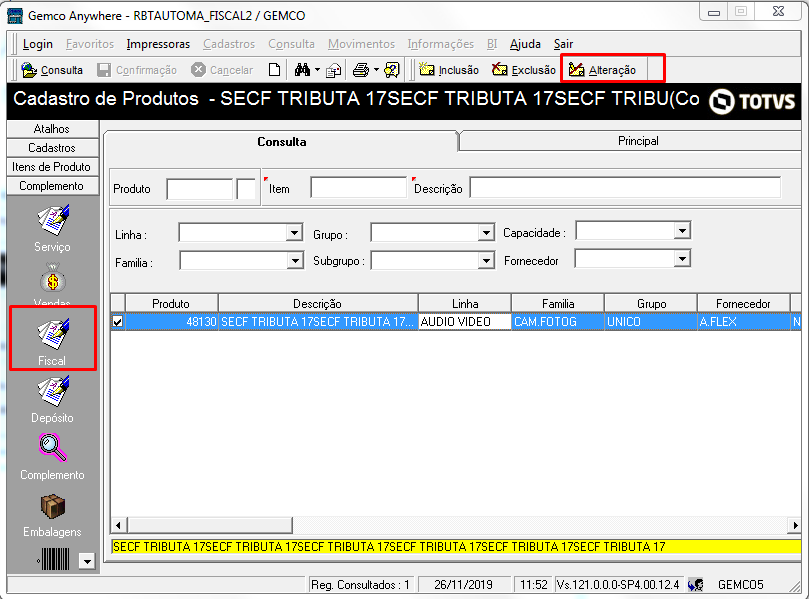
Task: Click the Familia column header
Action: coord(558,304)
